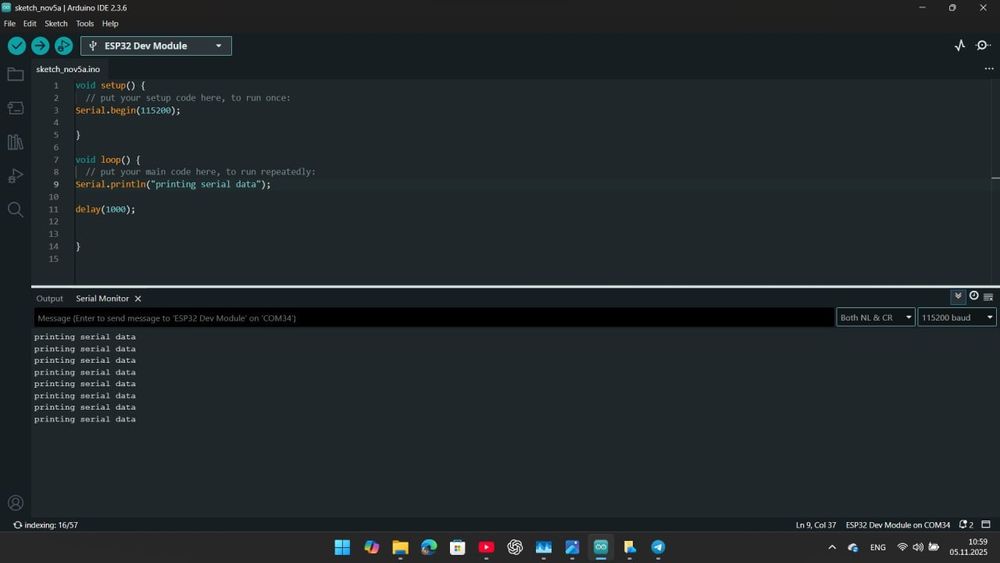Toggle the bottom panel icon in status bar
This screenshot has width=1000, height=563.
point(986,524)
